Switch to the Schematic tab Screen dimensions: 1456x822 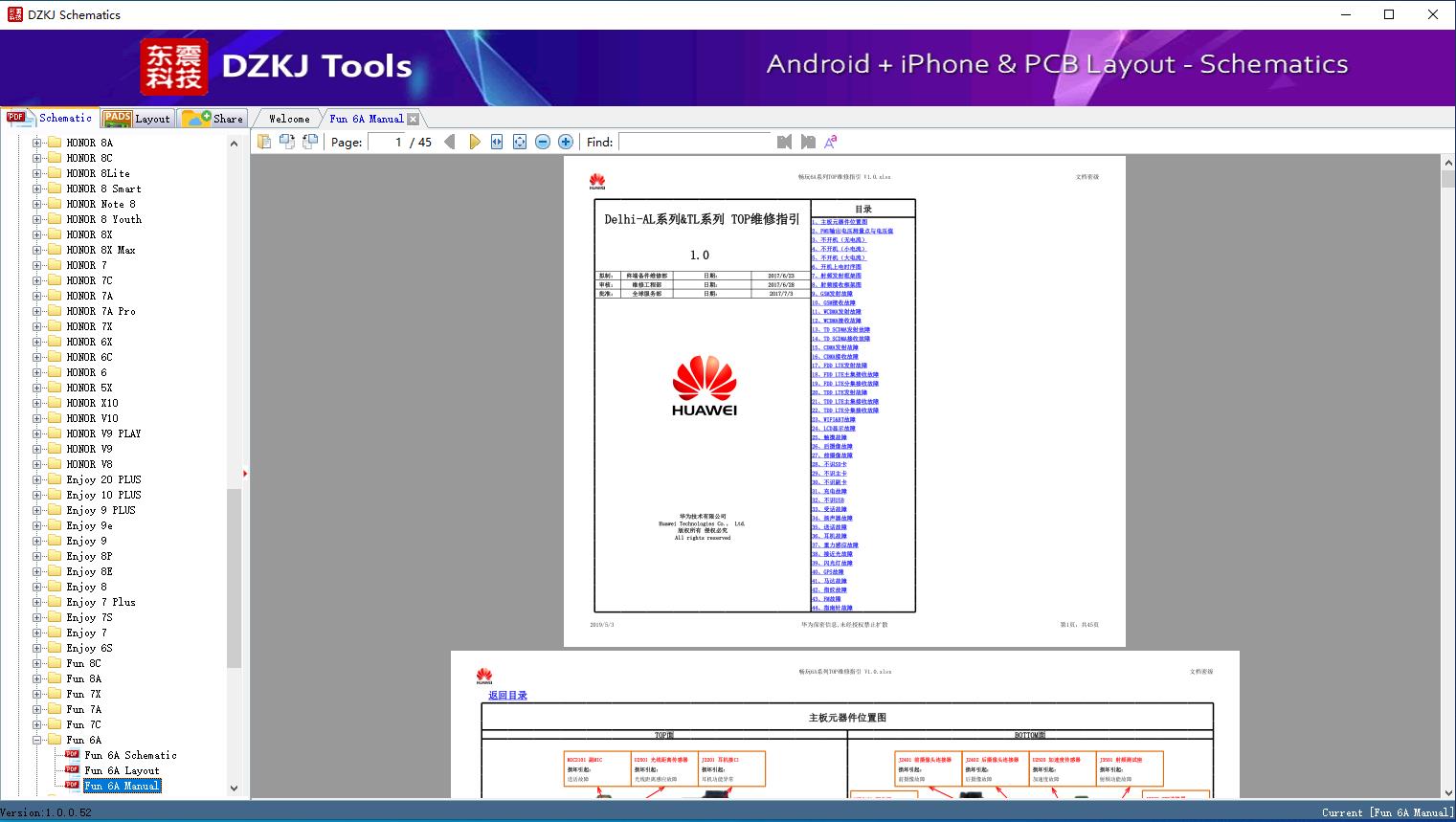point(50,118)
